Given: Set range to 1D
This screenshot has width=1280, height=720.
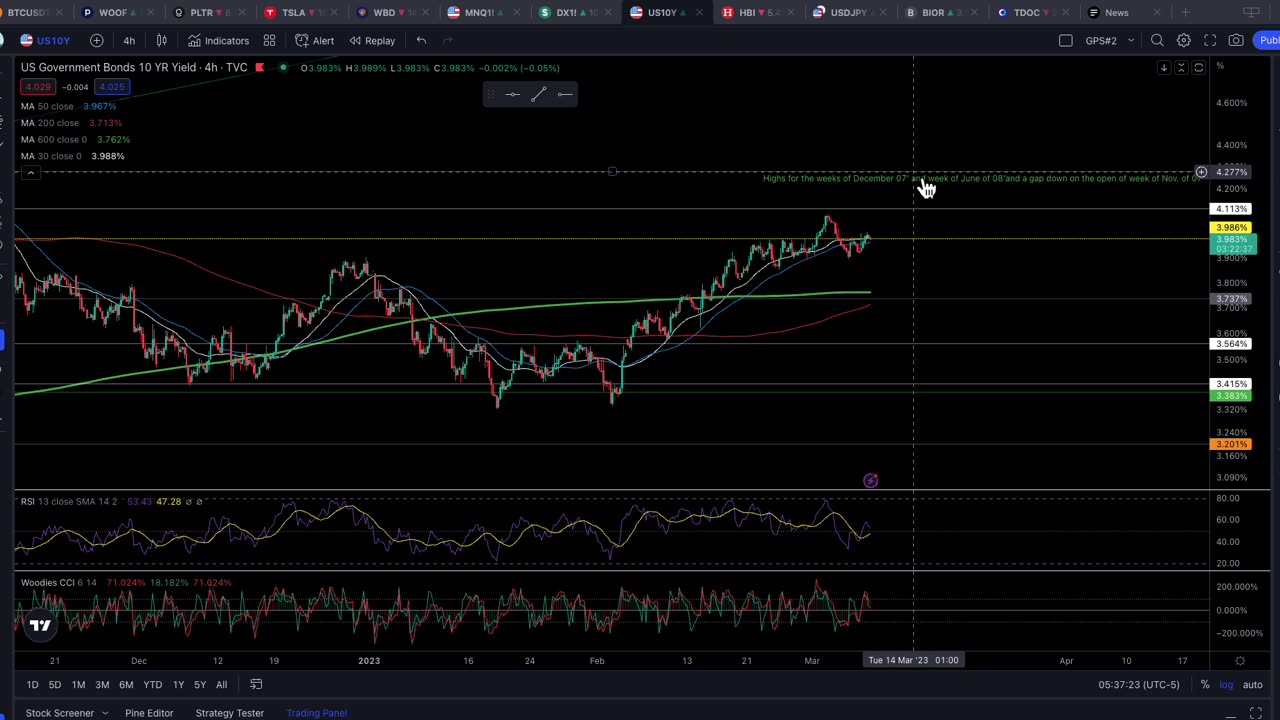Looking at the screenshot, I should click(x=32, y=685).
